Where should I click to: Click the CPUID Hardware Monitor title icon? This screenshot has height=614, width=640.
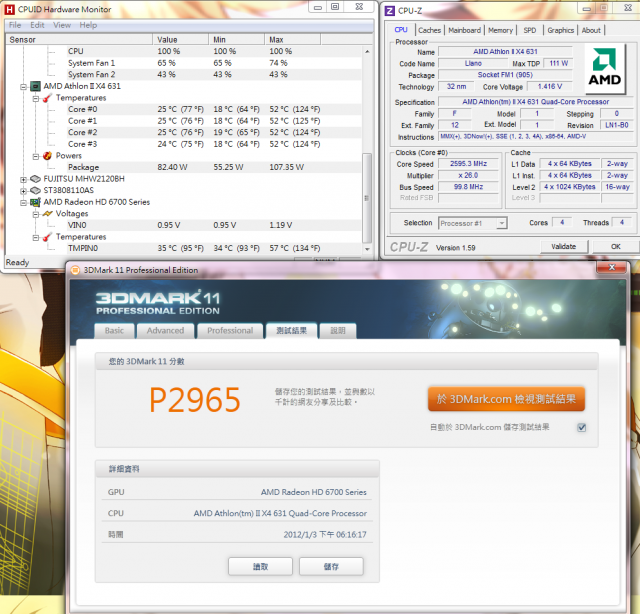click(x=9, y=9)
